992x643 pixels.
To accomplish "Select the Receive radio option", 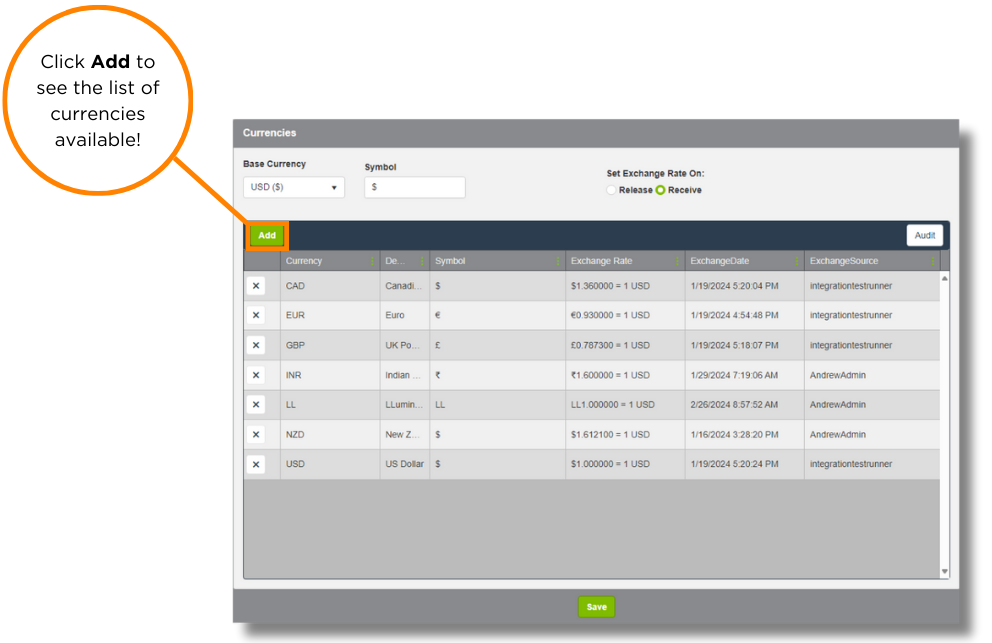I will [661, 190].
